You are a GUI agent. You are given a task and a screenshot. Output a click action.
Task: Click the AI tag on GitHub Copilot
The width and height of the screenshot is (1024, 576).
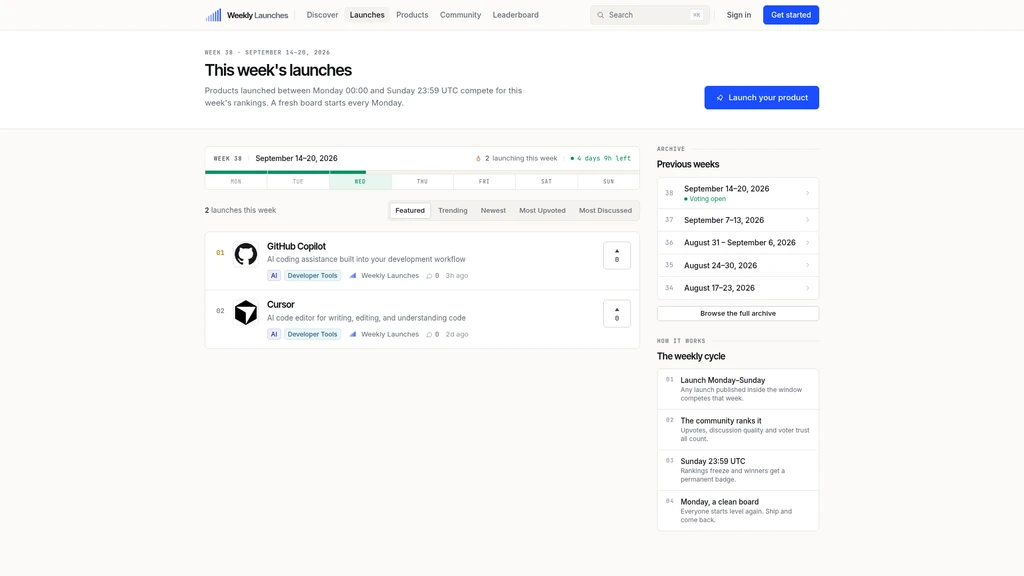(274, 276)
